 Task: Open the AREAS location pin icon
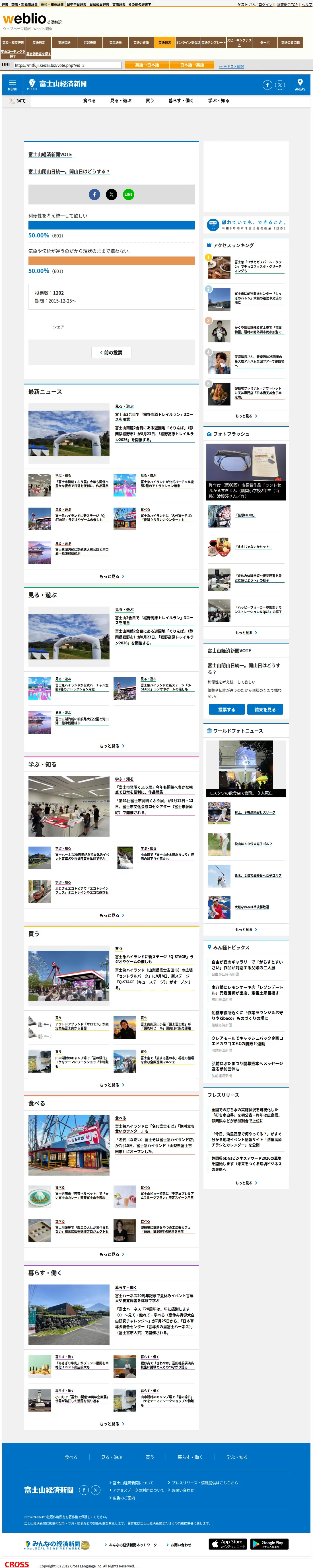(300, 85)
